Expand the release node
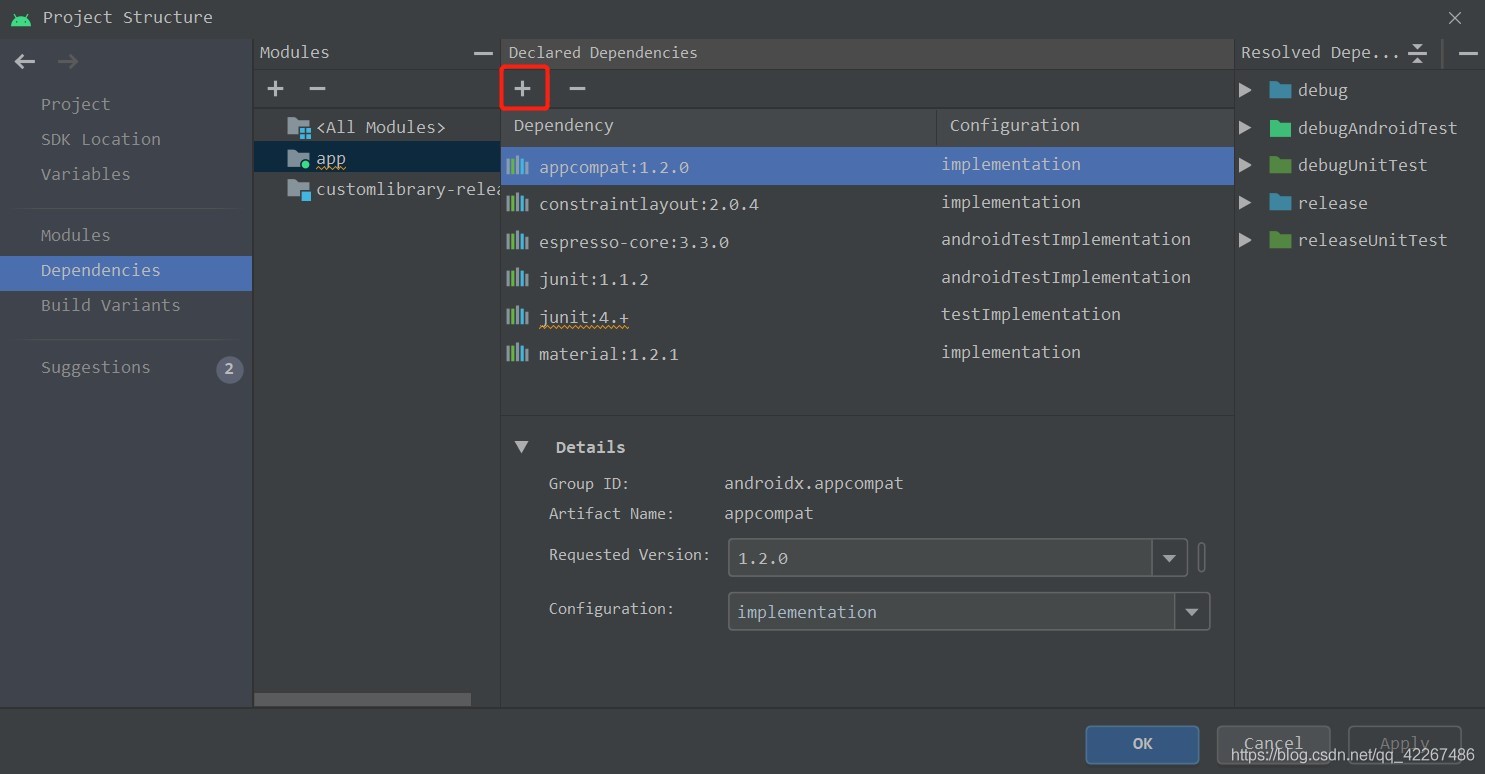This screenshot has height=774, width=1485. click(x=1245, y=203)
